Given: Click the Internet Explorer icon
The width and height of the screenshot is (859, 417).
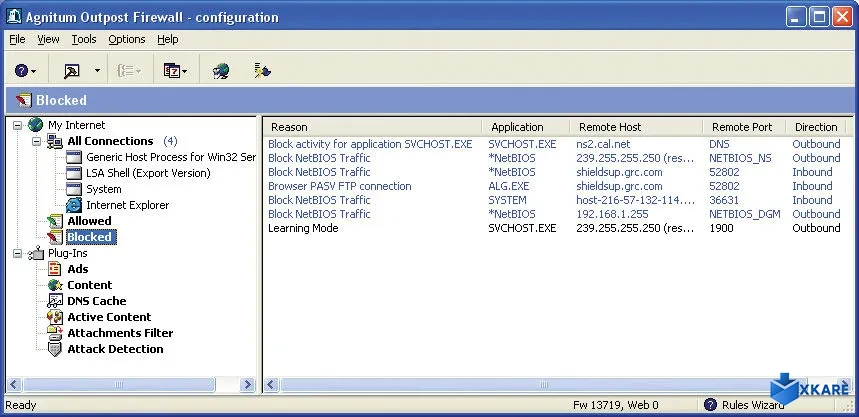Looking at the screenshot, I should pos(73,205).
